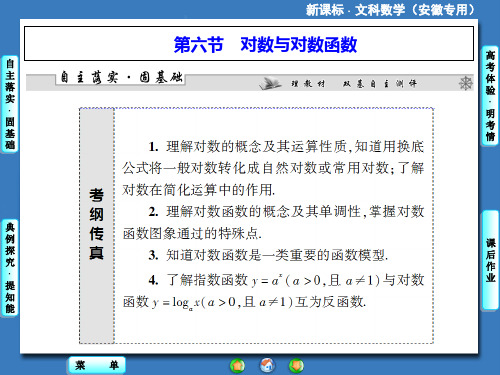Click item 2 text 理解对数函数的概念及其单调性

click(x=263, y=212)
